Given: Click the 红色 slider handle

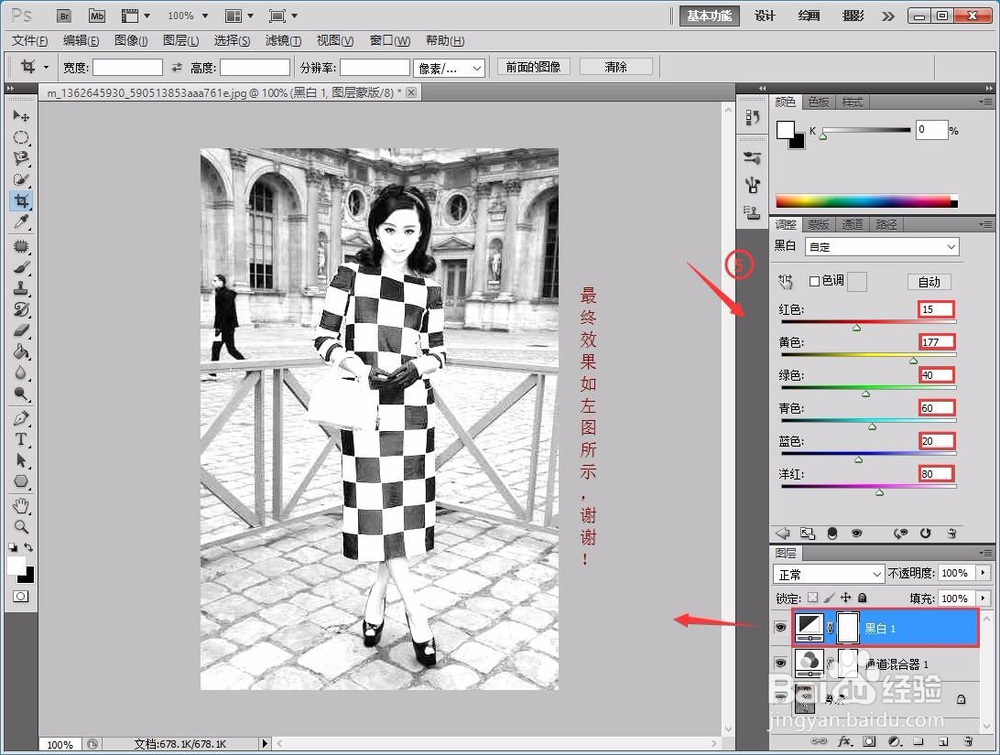Looking at the screenshot, I should [857, 328].
